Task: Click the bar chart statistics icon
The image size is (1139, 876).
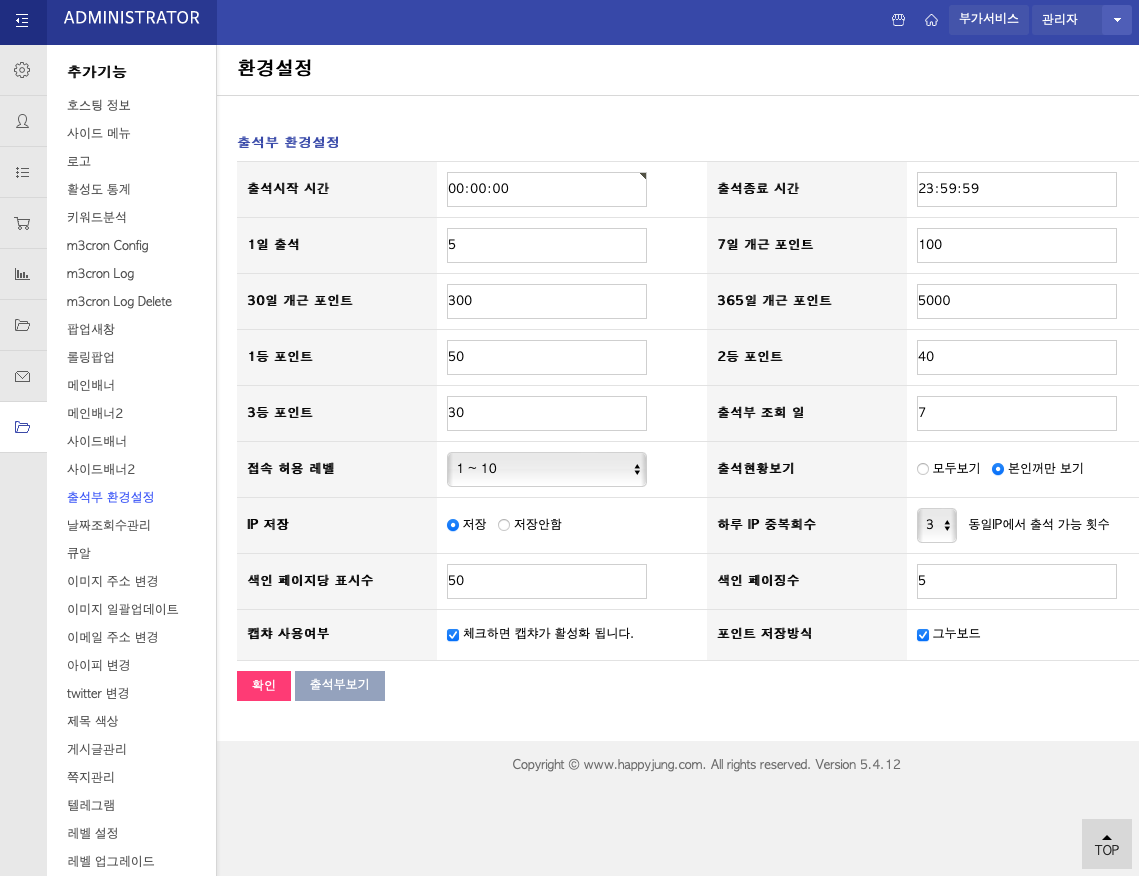Action: click(22, 273)
